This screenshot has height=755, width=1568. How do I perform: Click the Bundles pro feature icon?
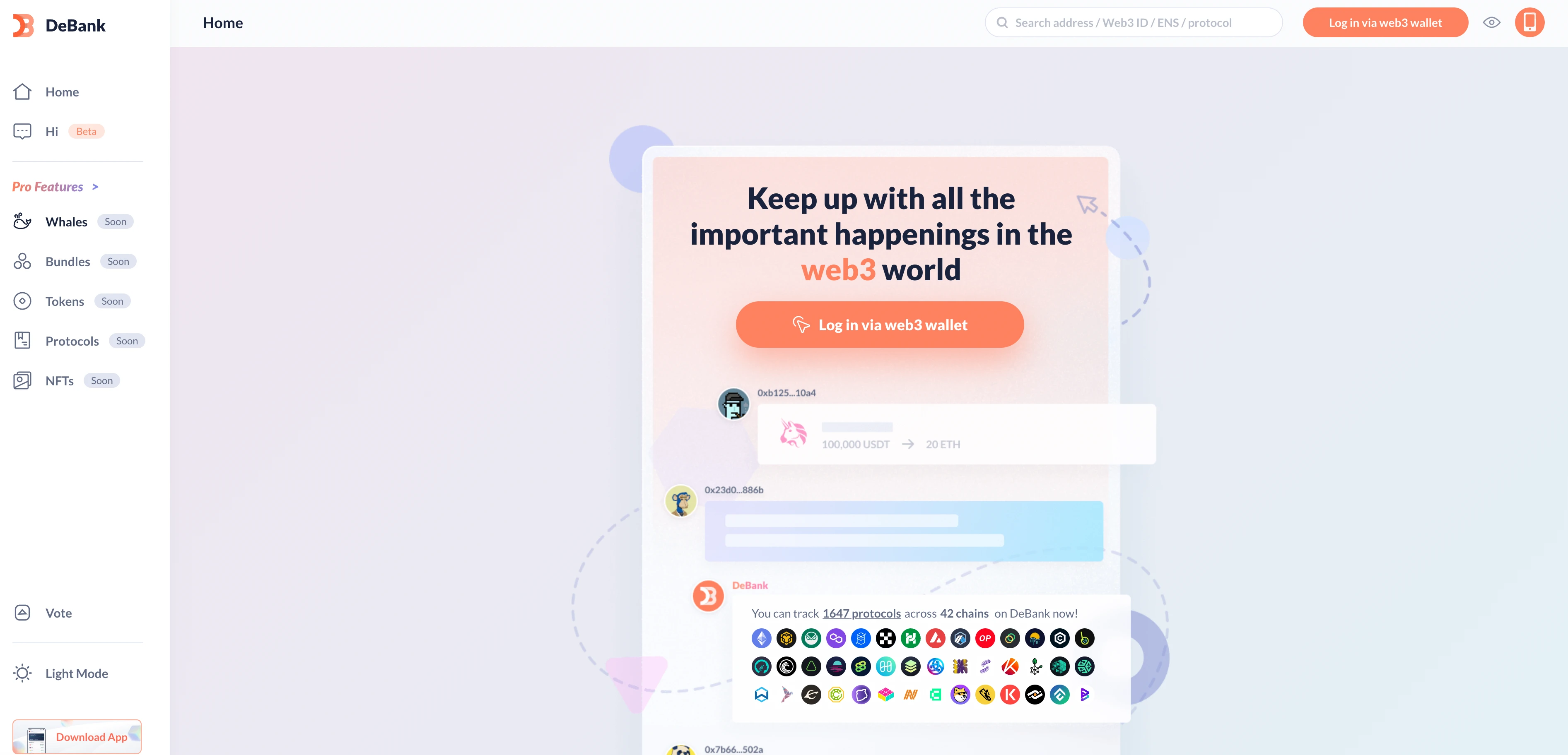(x=22, y=261)
